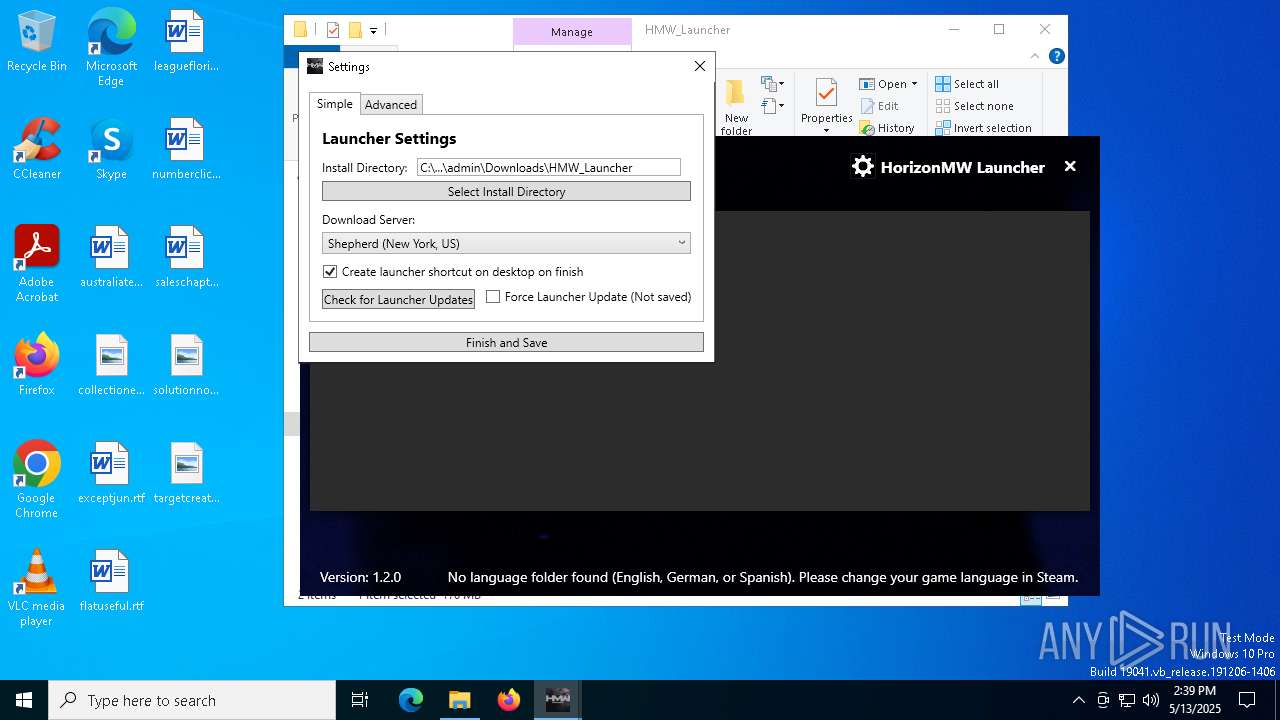Open Microsoft Edge desktop shortcut
1280x720 pixels.
coord(111,48)
